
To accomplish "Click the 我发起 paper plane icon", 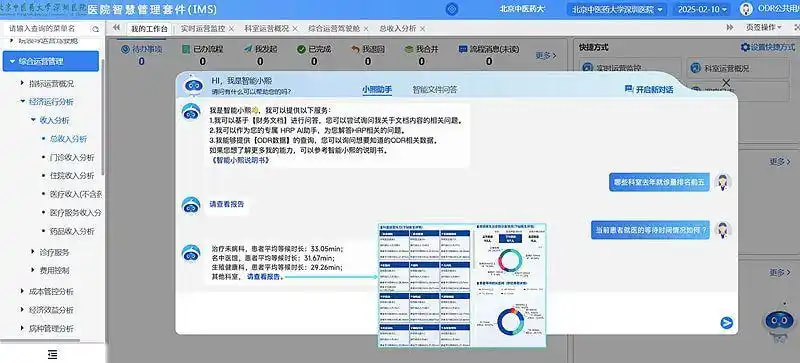I will coord(248,50).
